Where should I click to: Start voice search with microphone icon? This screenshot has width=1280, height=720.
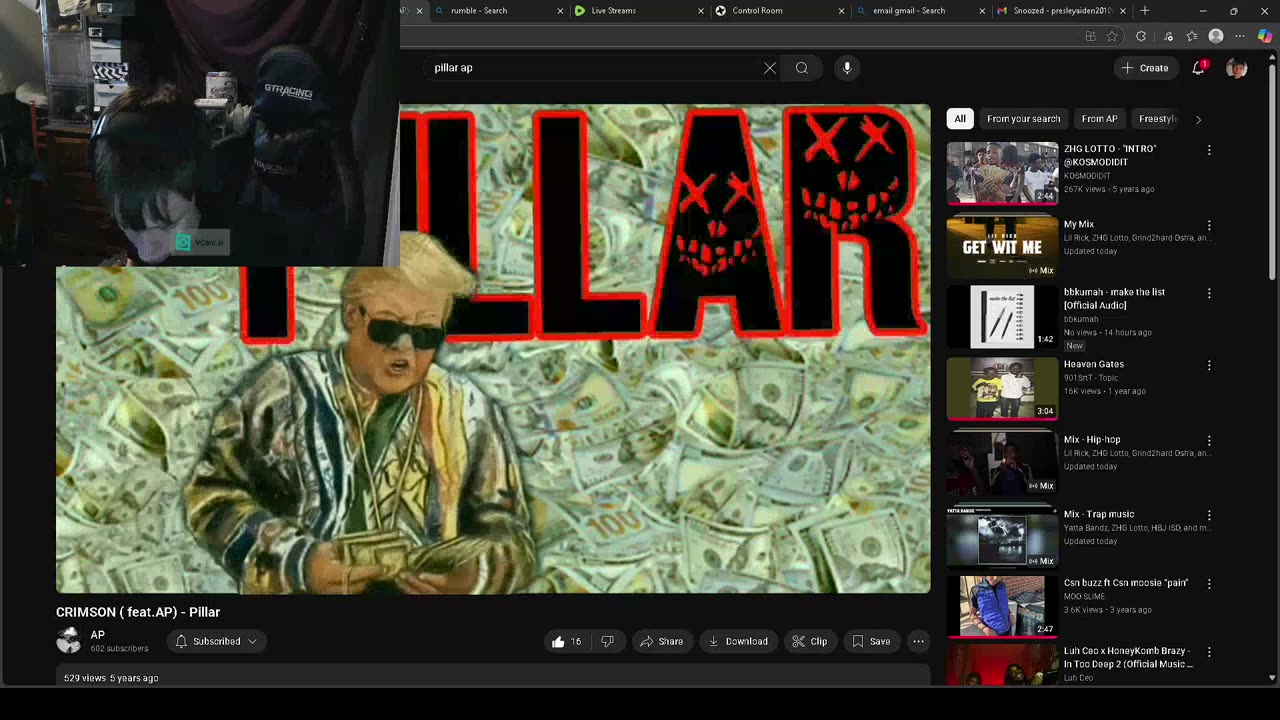coord(847,68)
